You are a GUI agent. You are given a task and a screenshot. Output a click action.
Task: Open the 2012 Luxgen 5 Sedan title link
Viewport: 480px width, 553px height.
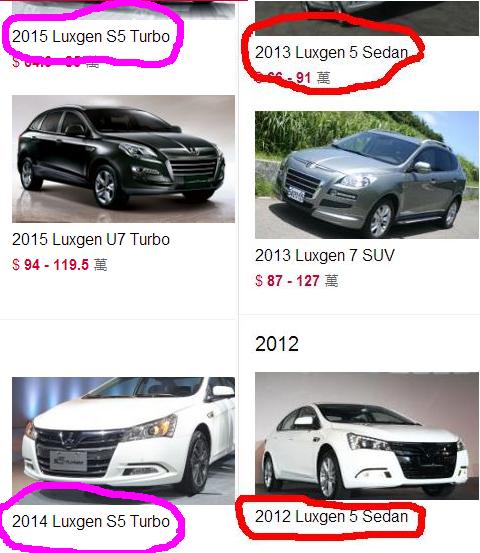331,516
